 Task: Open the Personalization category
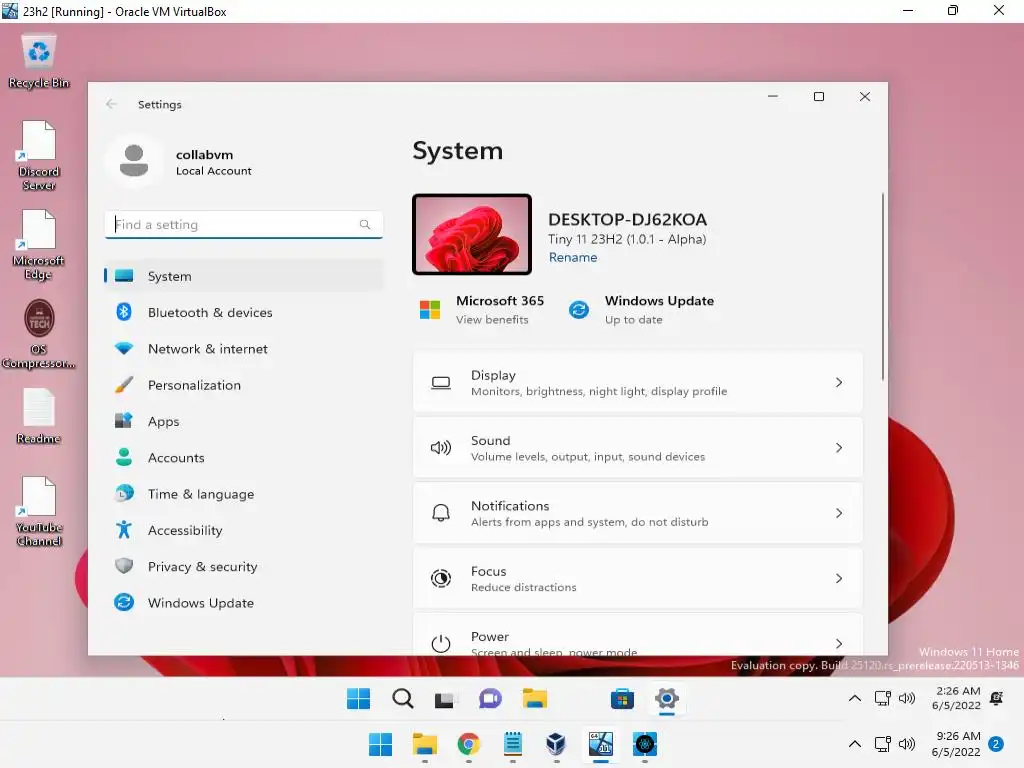pos(244,385)
